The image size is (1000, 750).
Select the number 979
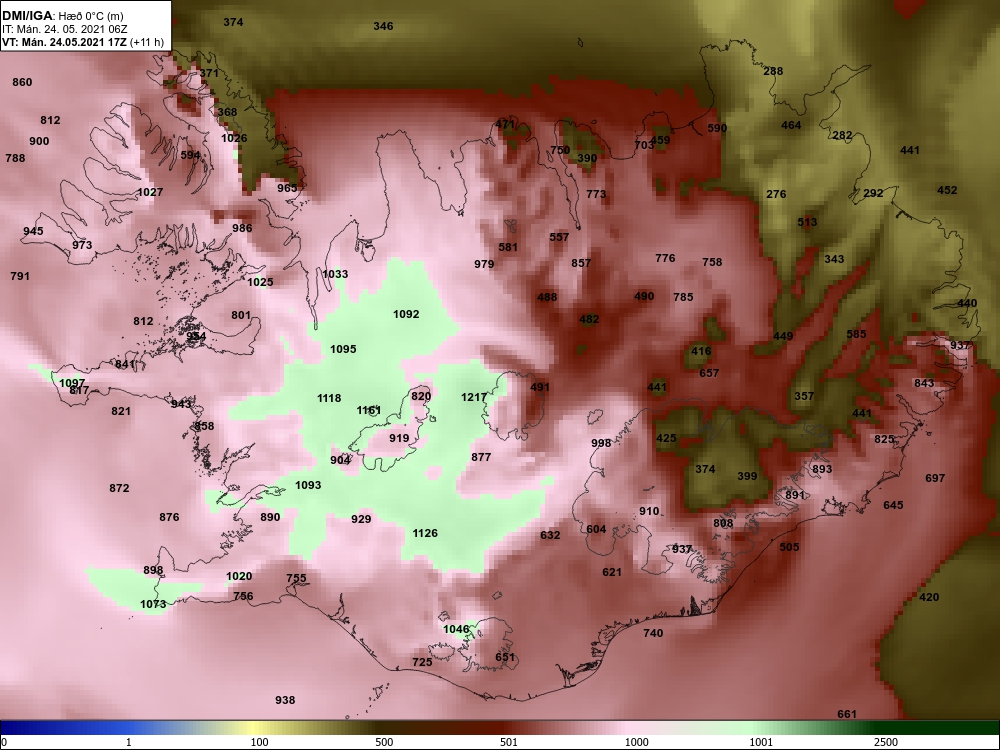484,264
